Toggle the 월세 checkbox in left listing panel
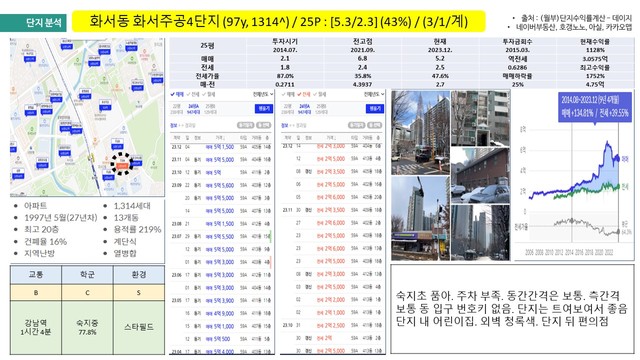640x360 pixels. coord(209,94)
